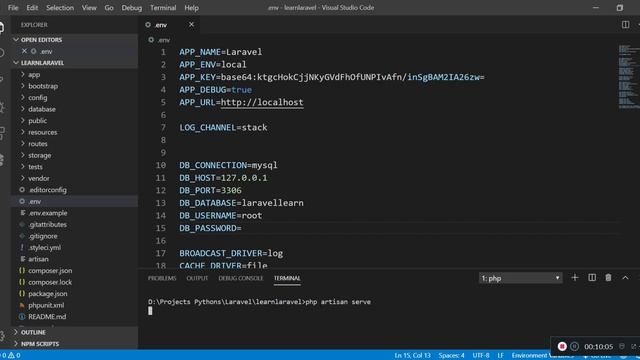
Task: Change indentation via Spaces: 4
Action: 451,355
